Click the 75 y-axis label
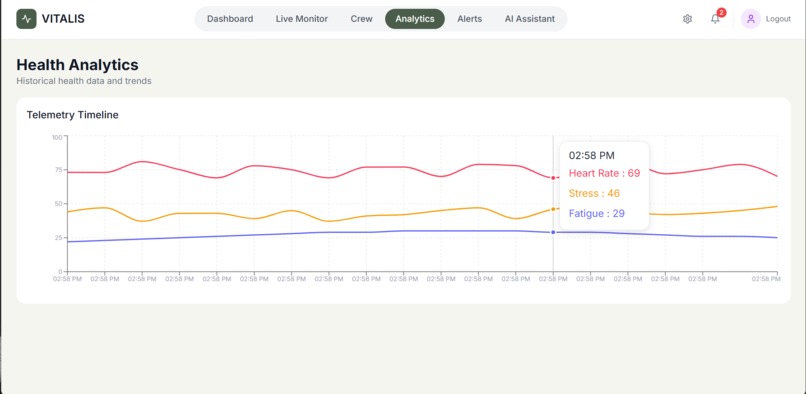The image size is (806, 394). pyautogui.click(x=58, y=170)
